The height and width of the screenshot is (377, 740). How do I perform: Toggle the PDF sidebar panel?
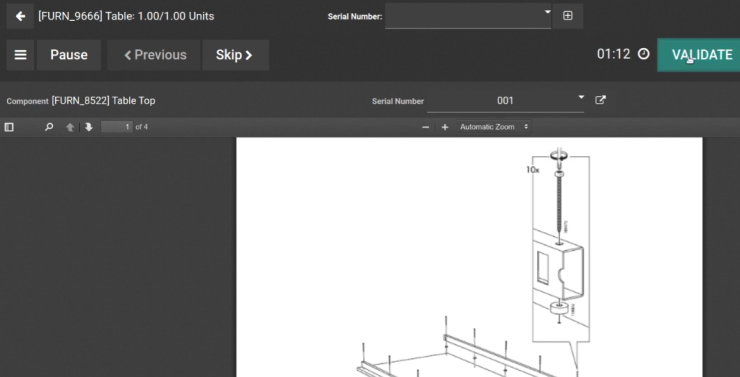click(9, 127)
